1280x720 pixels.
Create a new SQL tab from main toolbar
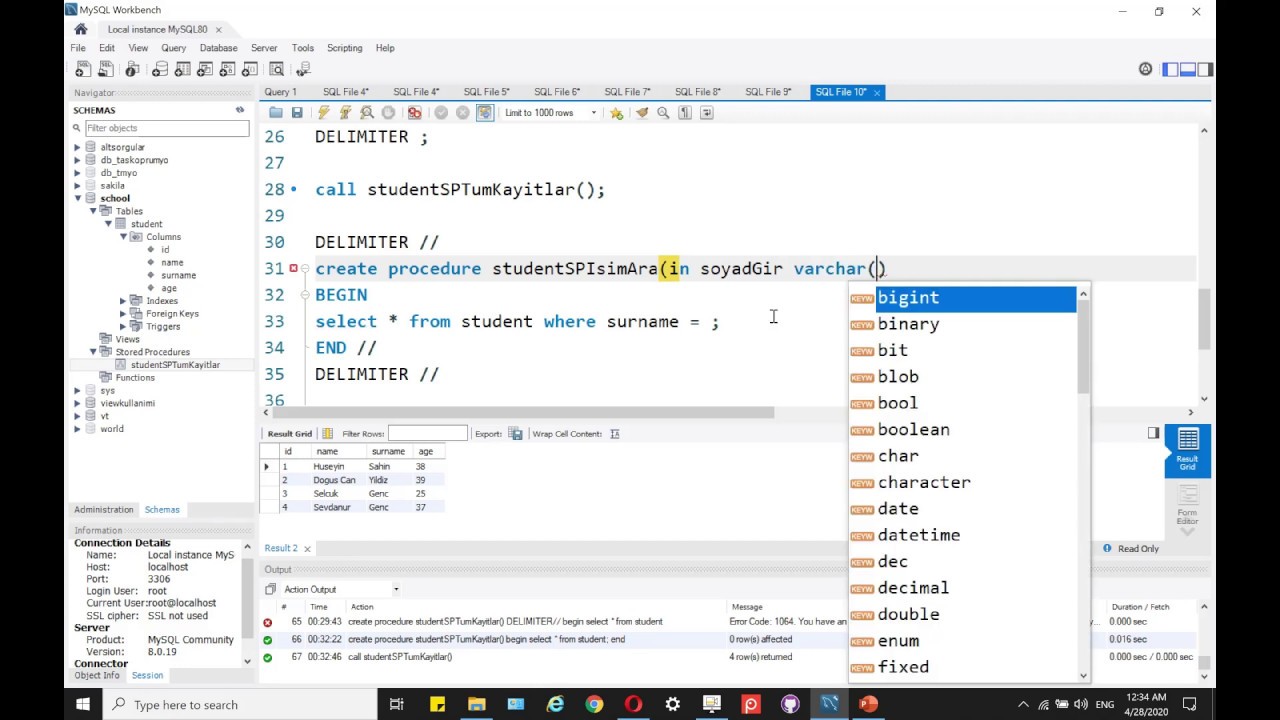(83, 69)
